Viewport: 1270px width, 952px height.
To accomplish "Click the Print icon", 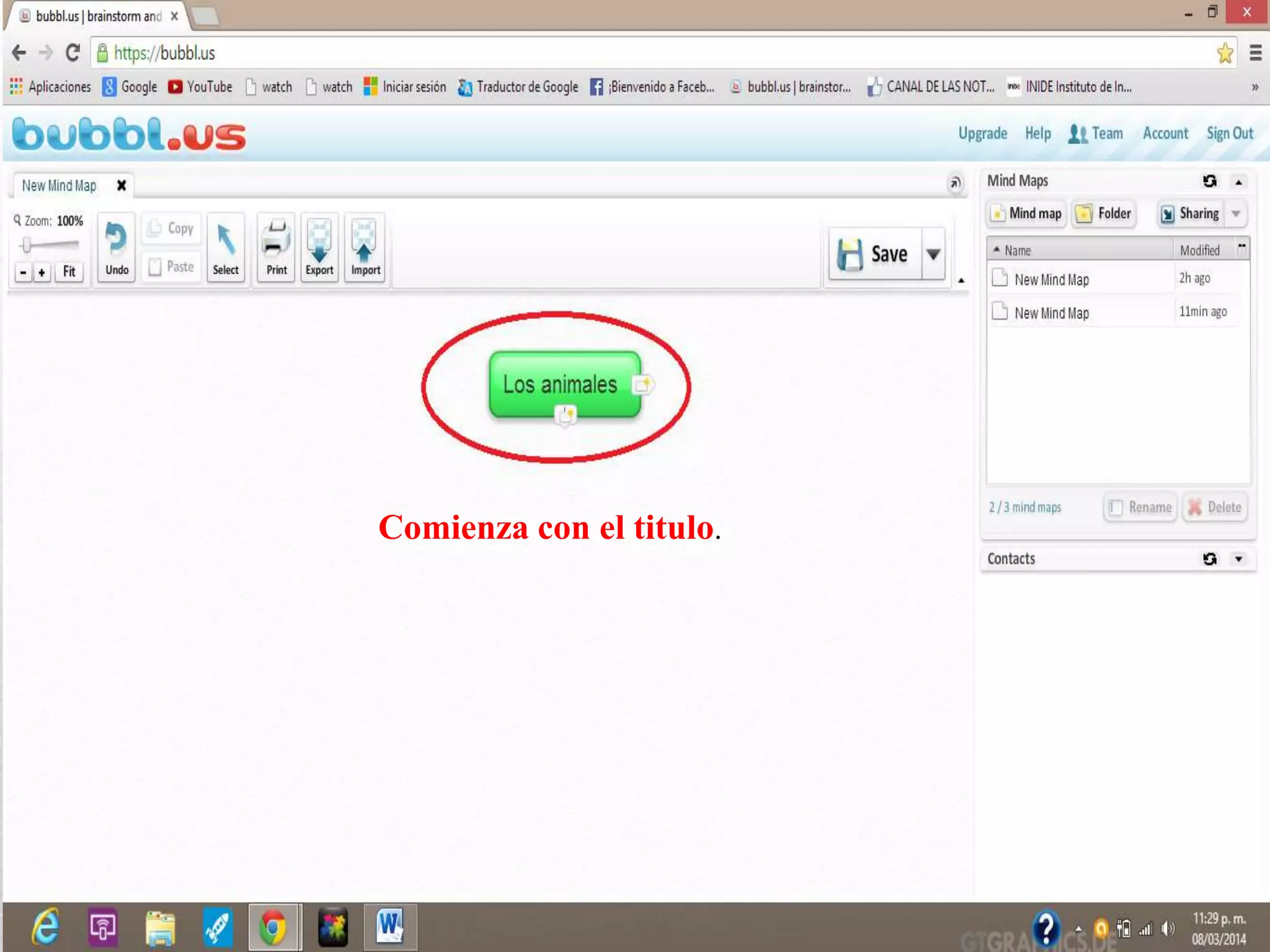I will point(276,240).
